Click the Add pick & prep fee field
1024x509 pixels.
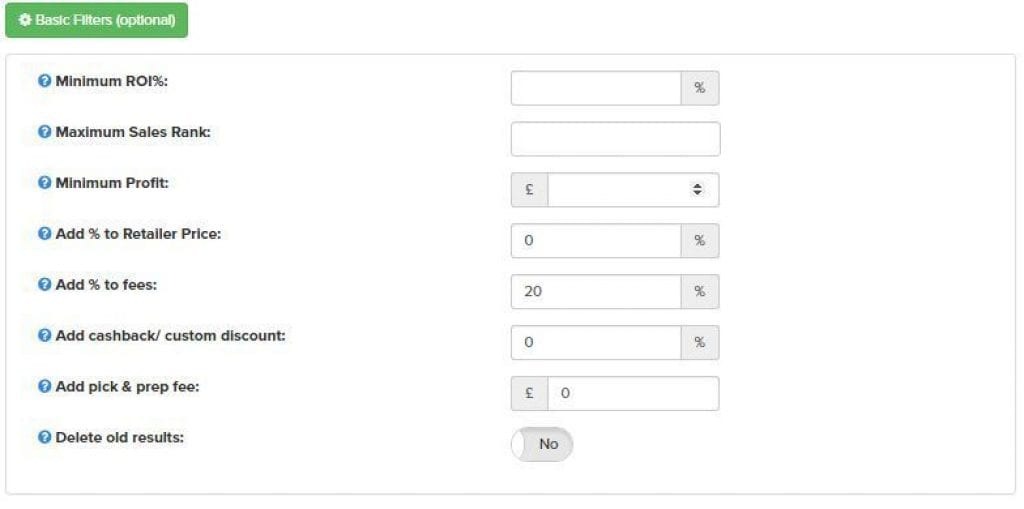(x=633, y=394)
